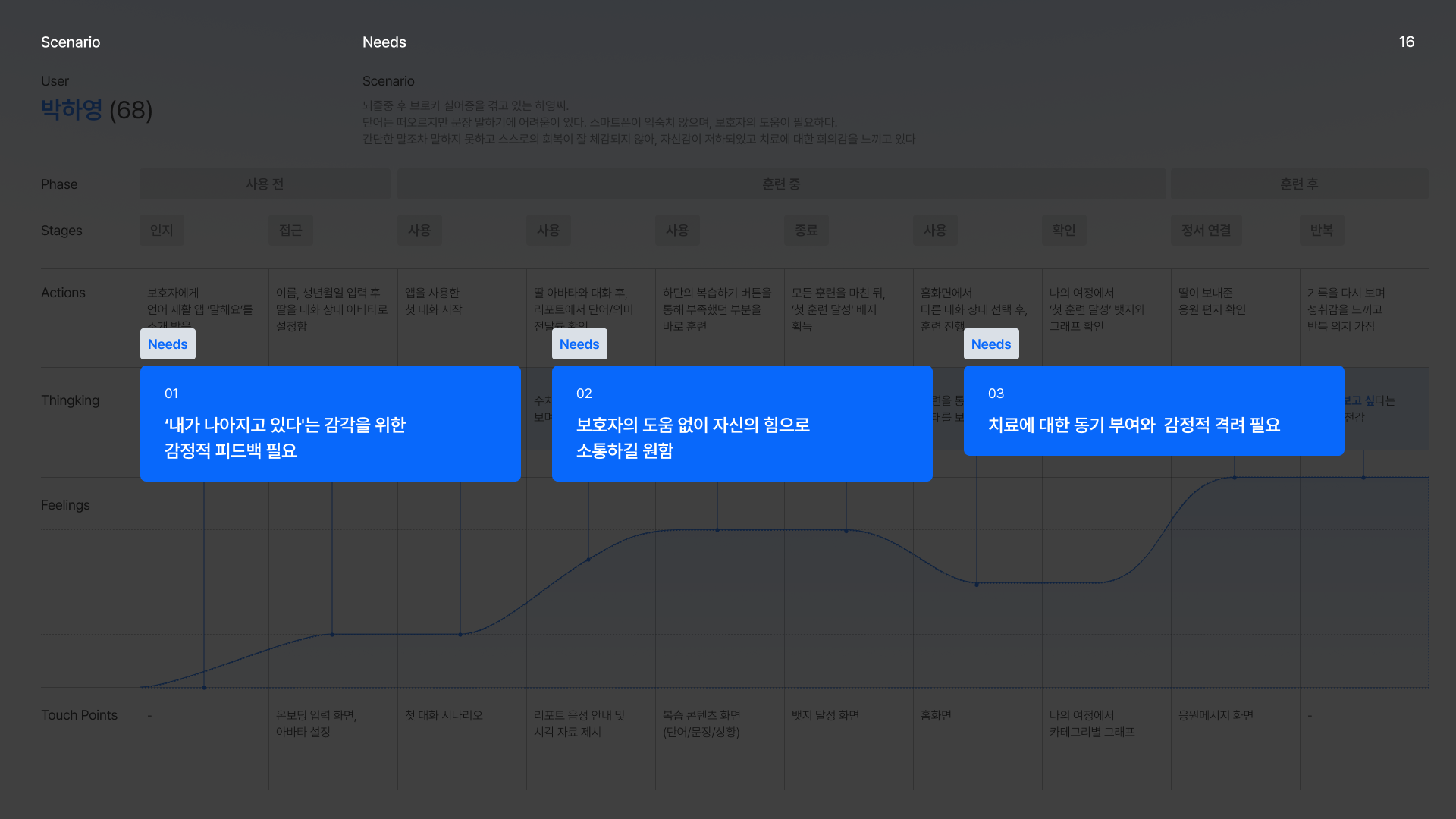Click the user name 박하영

pyautogui.click(x=71, y=110)
